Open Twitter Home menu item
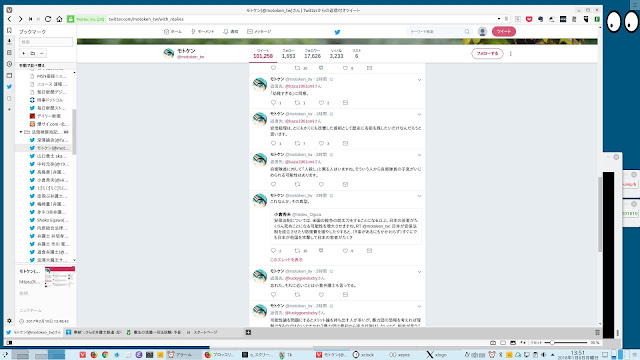This screenshot has height=360, width=640. pyautogui.click(x=173, y=31)
